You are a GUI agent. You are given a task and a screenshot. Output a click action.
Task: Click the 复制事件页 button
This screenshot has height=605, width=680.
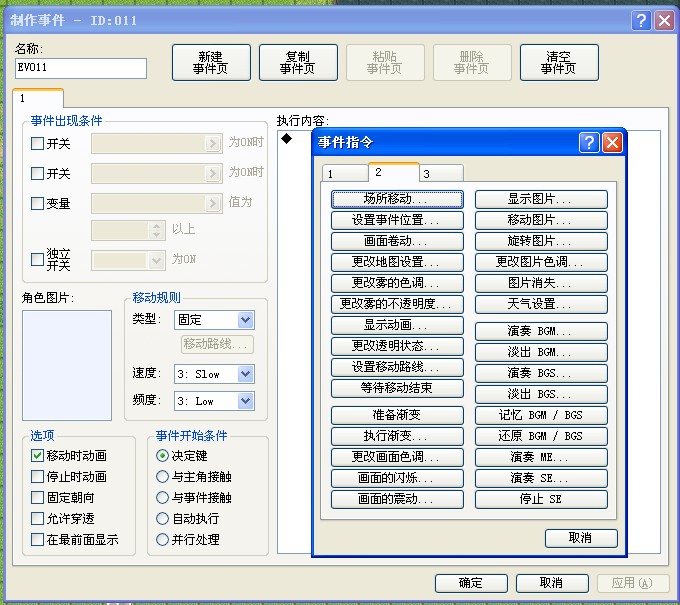click(x=298, y=62)
